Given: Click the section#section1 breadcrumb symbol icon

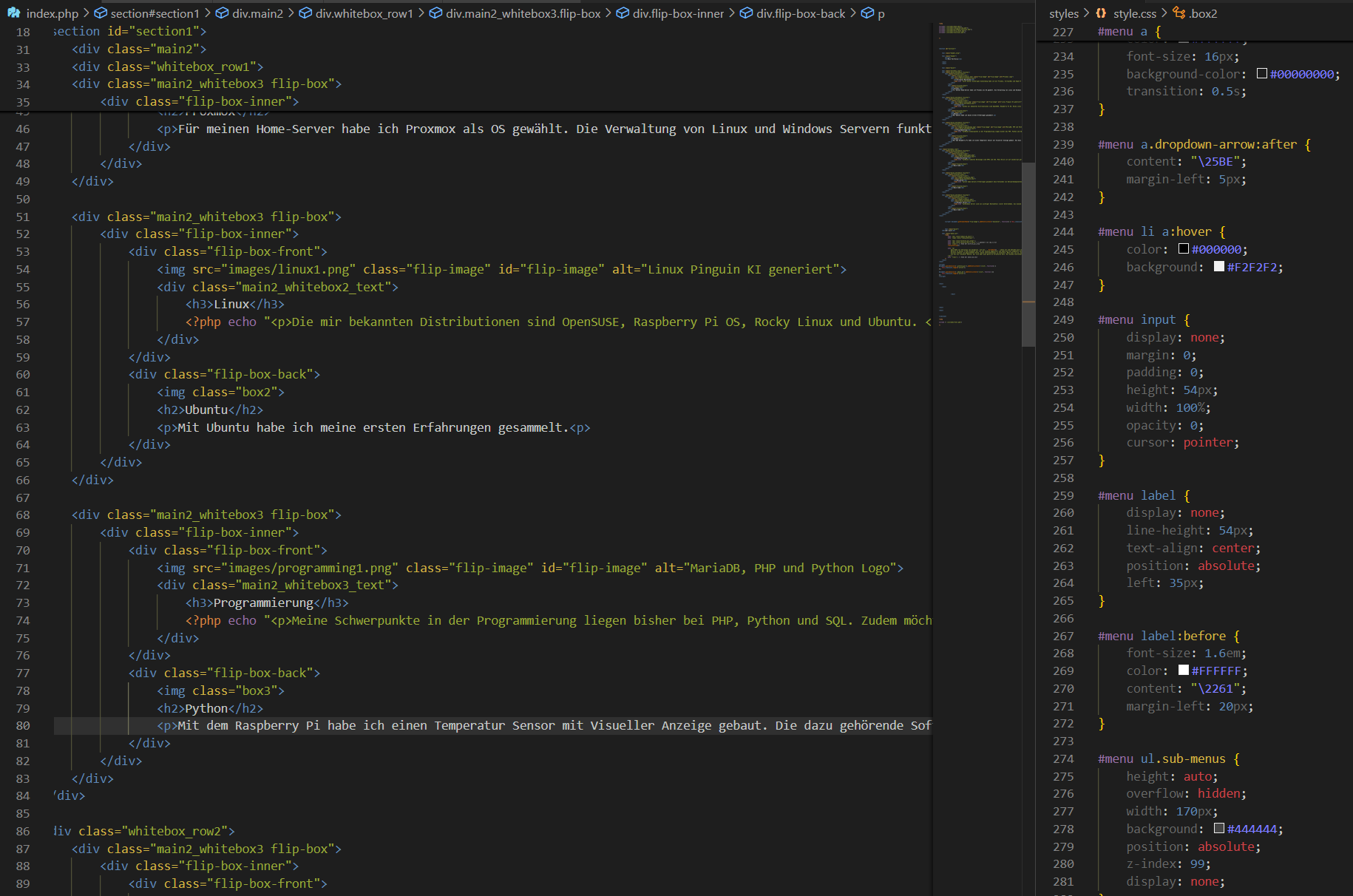Looking at the screenshot, I should (x=101, y=13).
